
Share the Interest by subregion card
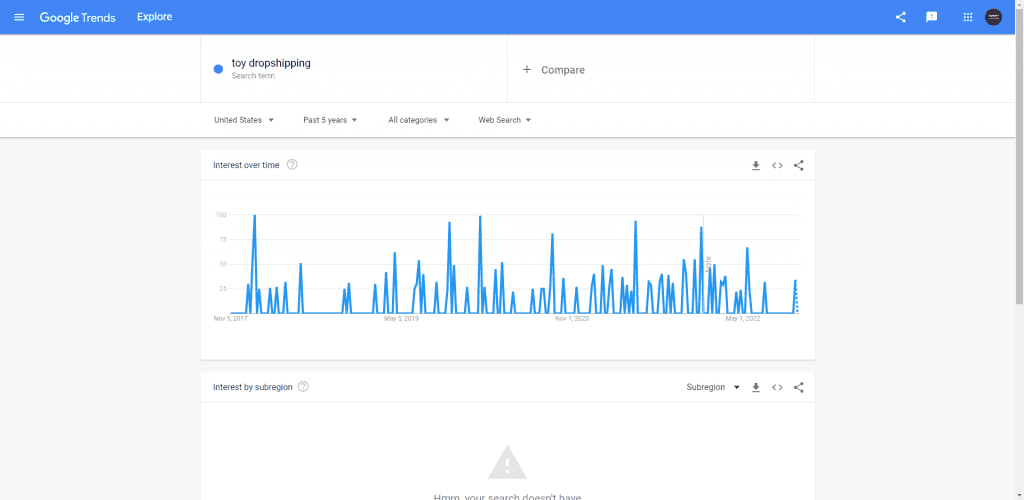(x=798, y=387)
